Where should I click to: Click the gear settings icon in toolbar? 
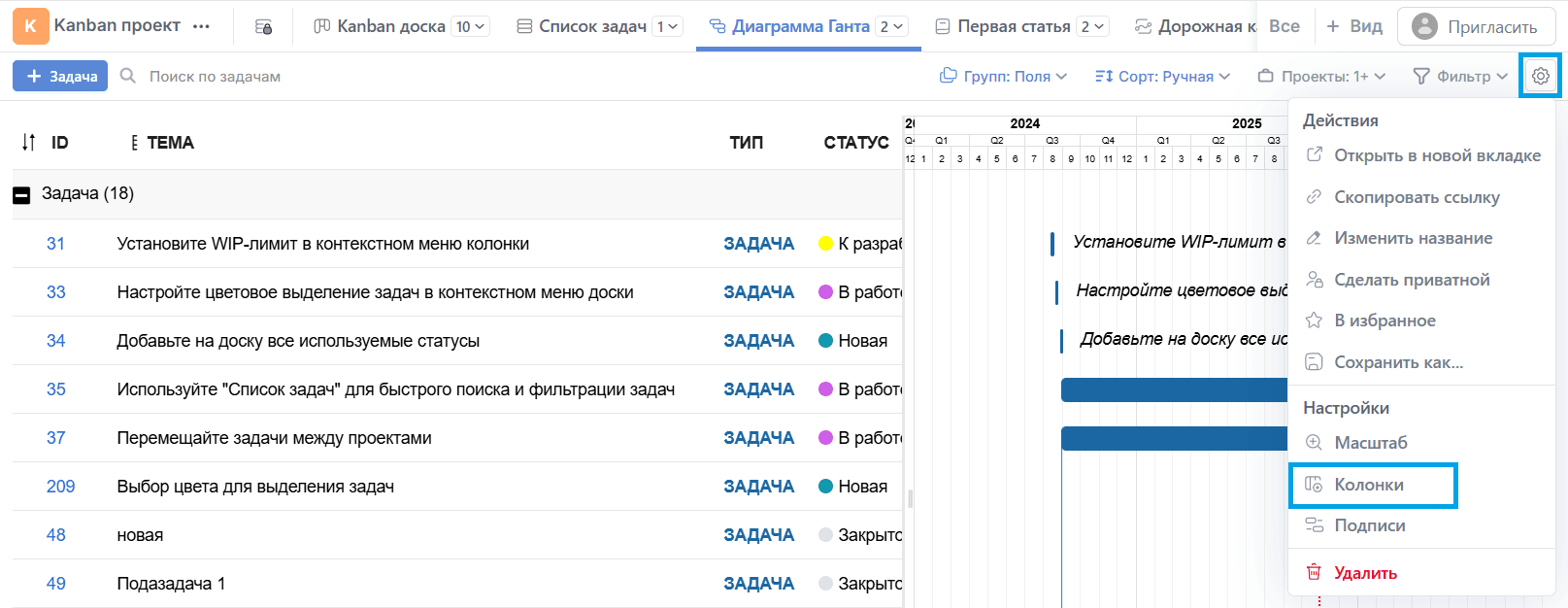1541,76
